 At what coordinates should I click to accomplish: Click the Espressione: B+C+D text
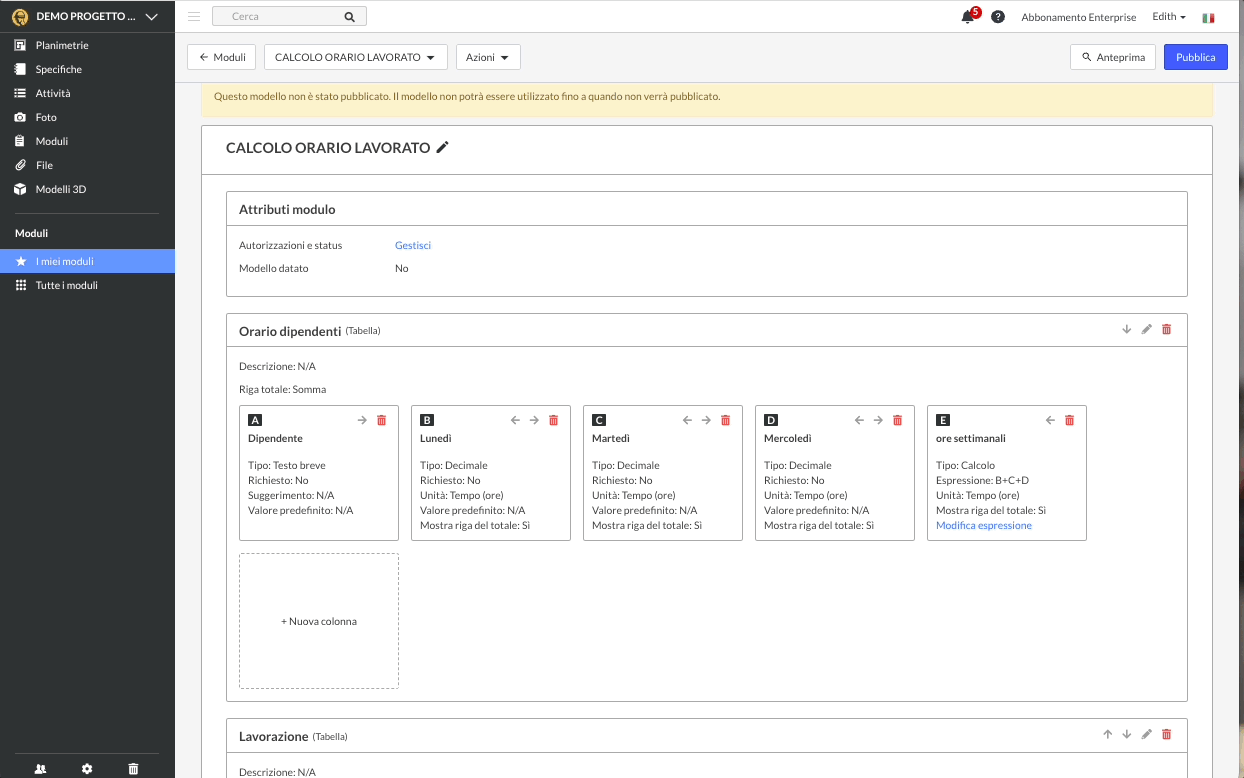982,480
